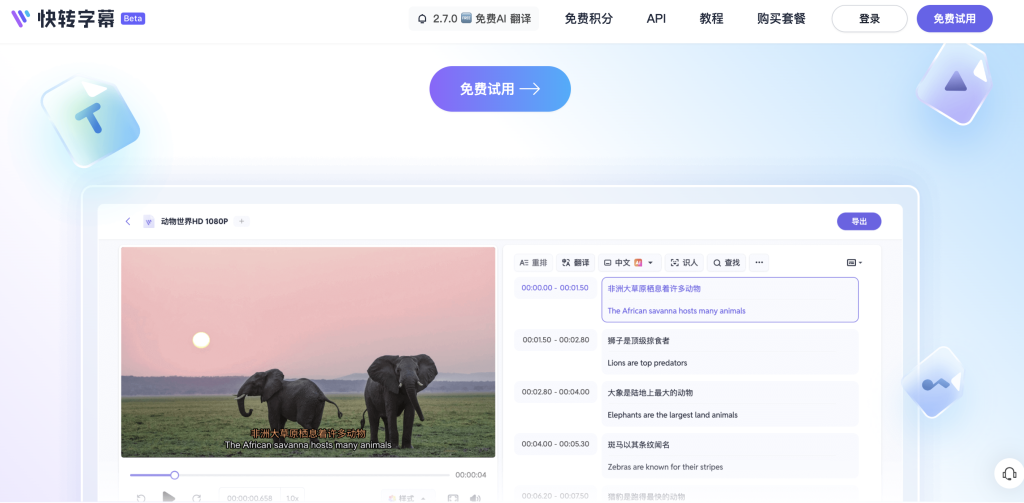Open the 免费积分 page
This screenshot has height=503, width=1024.
click(x=588, y=19)
